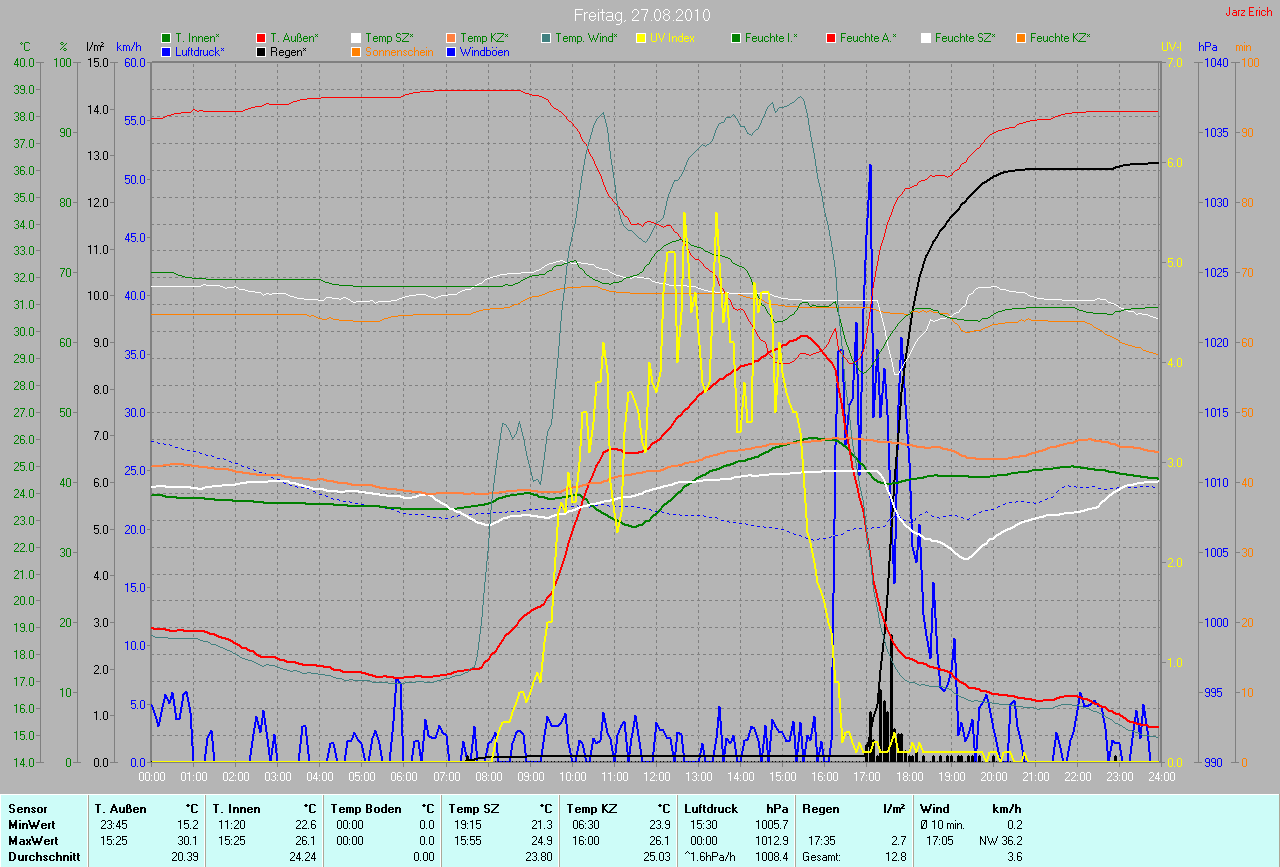Click the 'Gesamt:' rain total label
This screenshot has width=1280, height=867.
click(821, 857)
